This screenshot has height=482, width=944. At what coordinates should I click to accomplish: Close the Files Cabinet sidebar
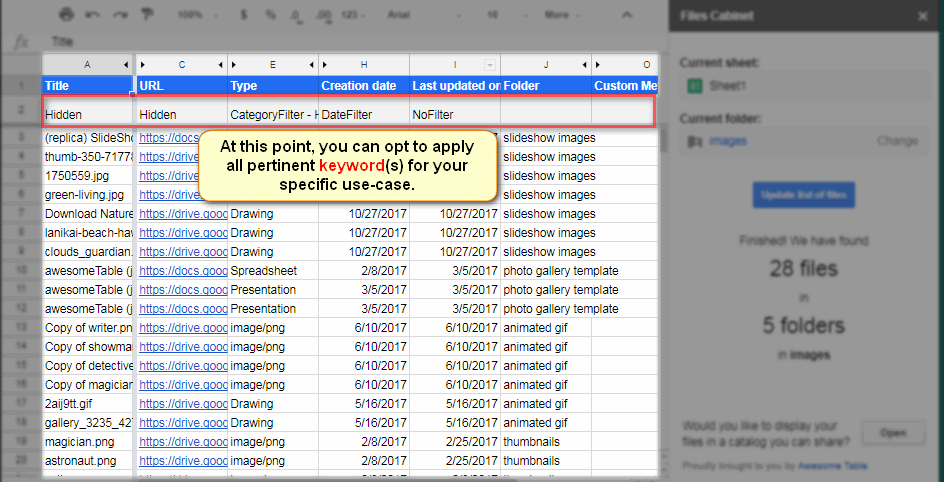pyautogui.click(x=922, y=16)
